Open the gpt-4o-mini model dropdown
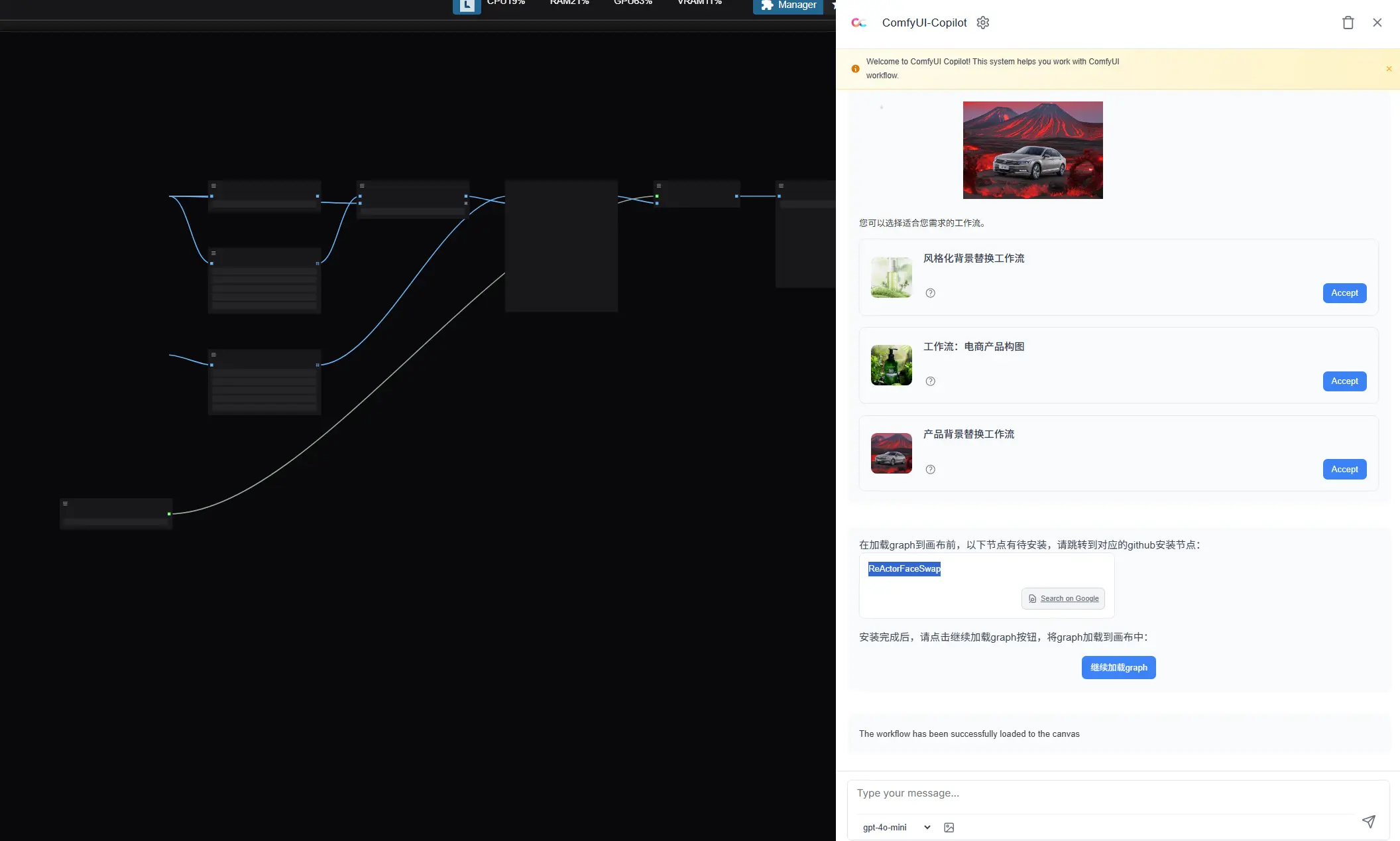 click(x=896, y=827)
